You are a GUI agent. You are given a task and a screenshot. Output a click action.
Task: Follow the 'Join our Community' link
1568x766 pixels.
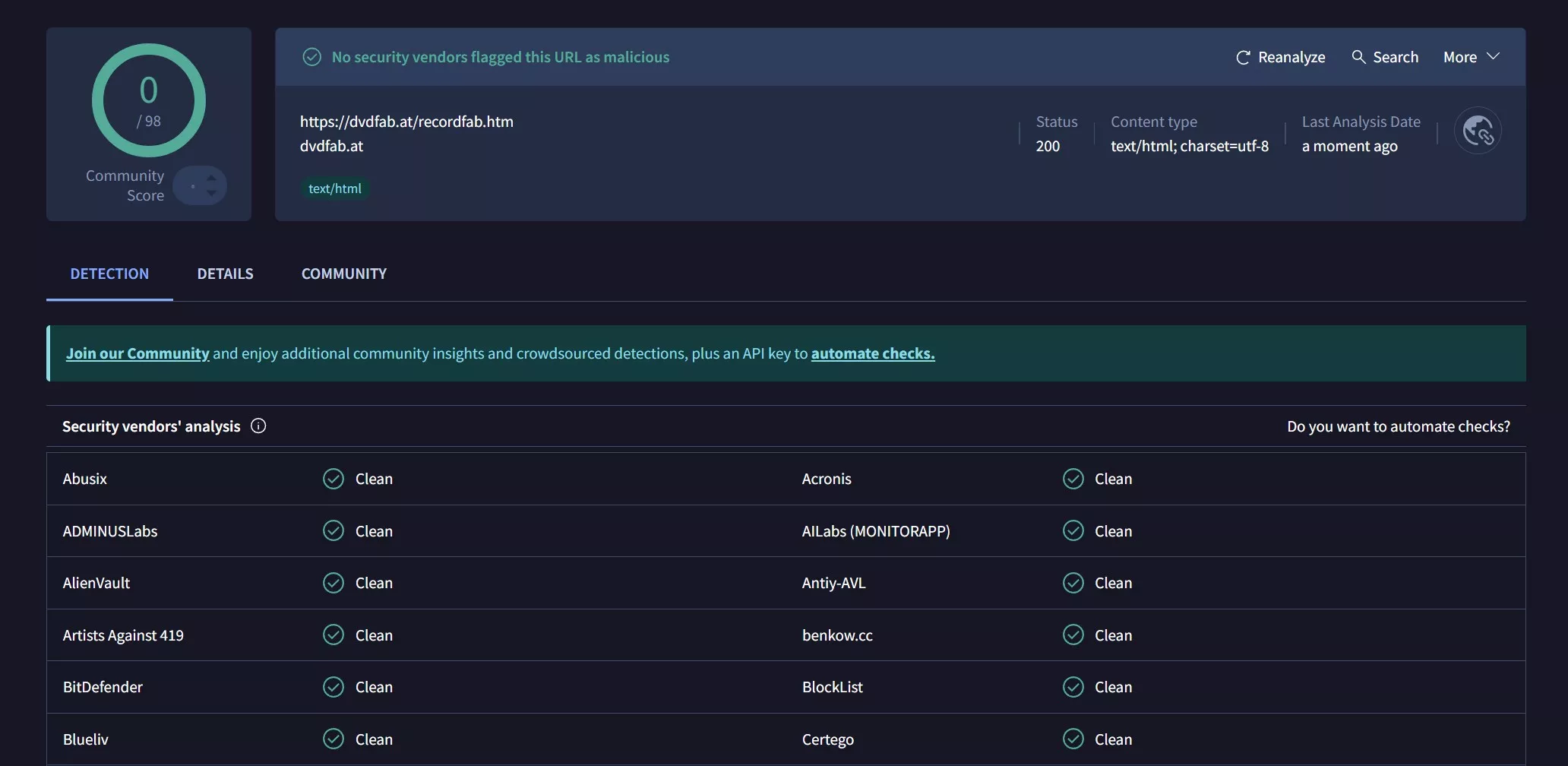pos(138,353)
